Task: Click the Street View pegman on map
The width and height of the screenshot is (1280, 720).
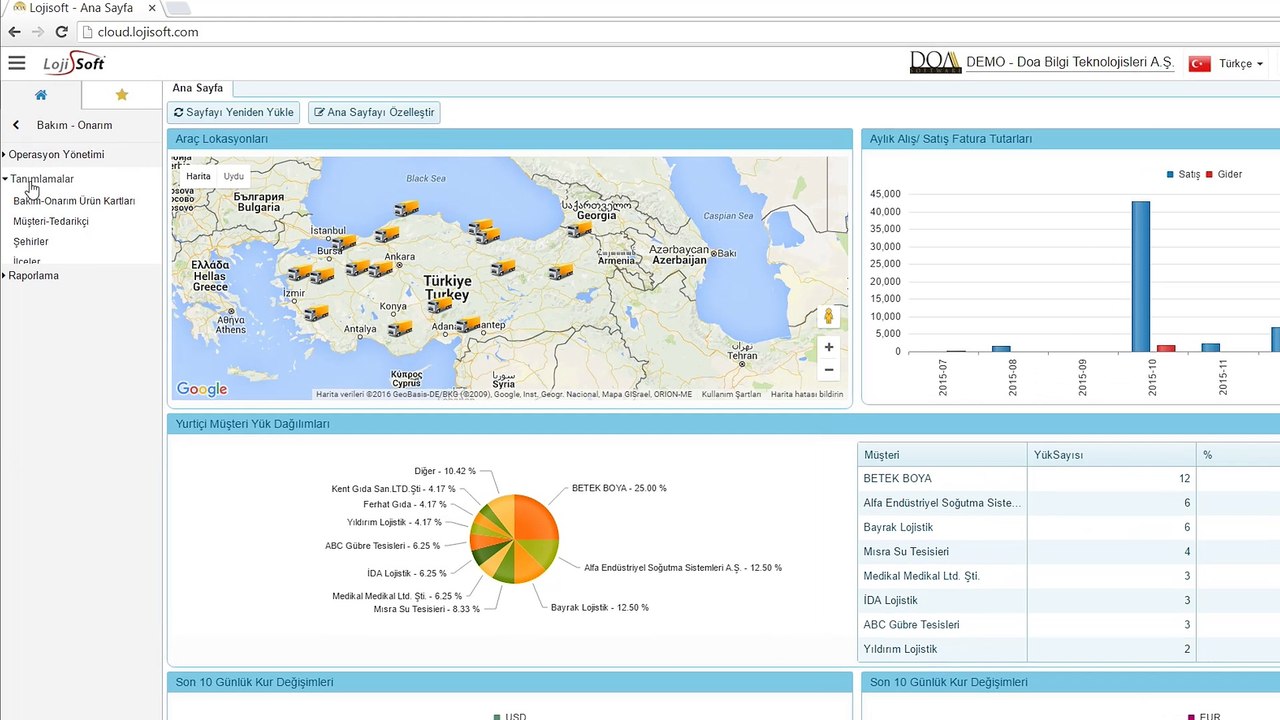Action: (828, 317)
